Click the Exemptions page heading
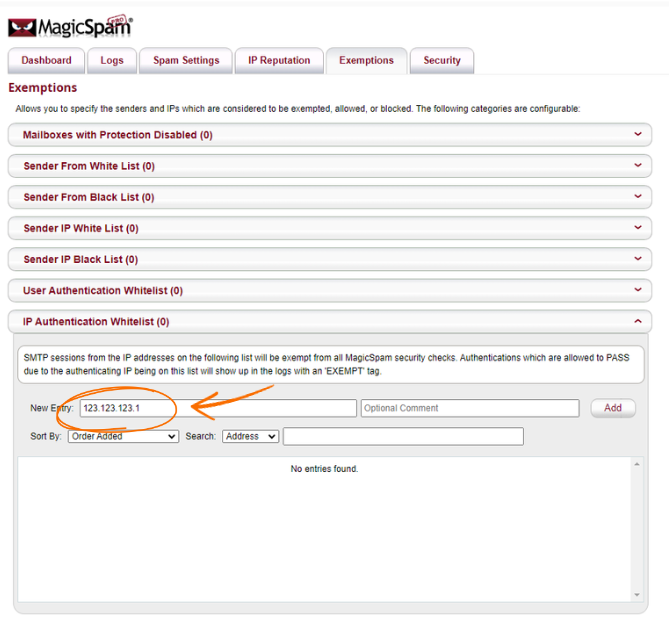669x623 pixels. pos(43,88)
